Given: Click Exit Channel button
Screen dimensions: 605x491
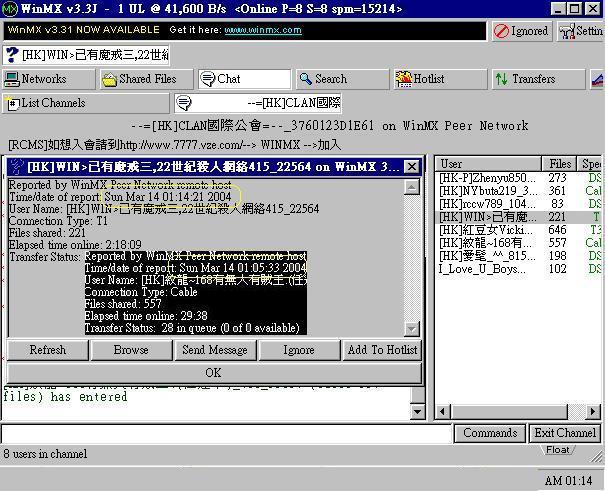Looking at the screenshot, I should pos(565,433).
